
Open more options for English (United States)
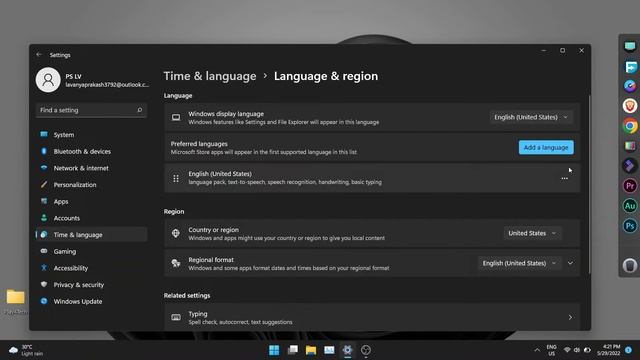[x=564, y=178]
